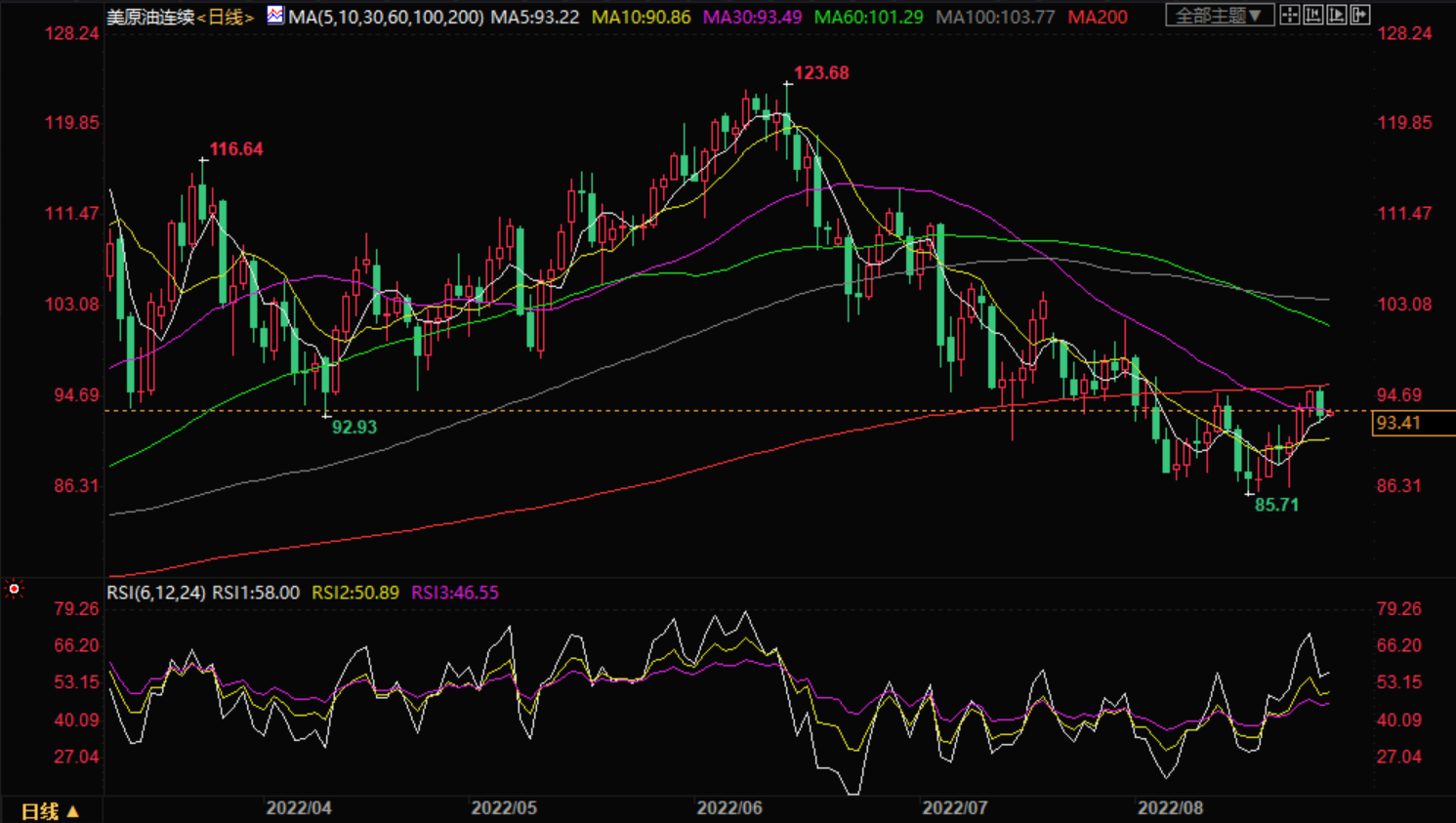The height and width of the screenshot is (823, 1456).
Task: Click the MA10:90.86 legend value
Action: coord(641,18)
